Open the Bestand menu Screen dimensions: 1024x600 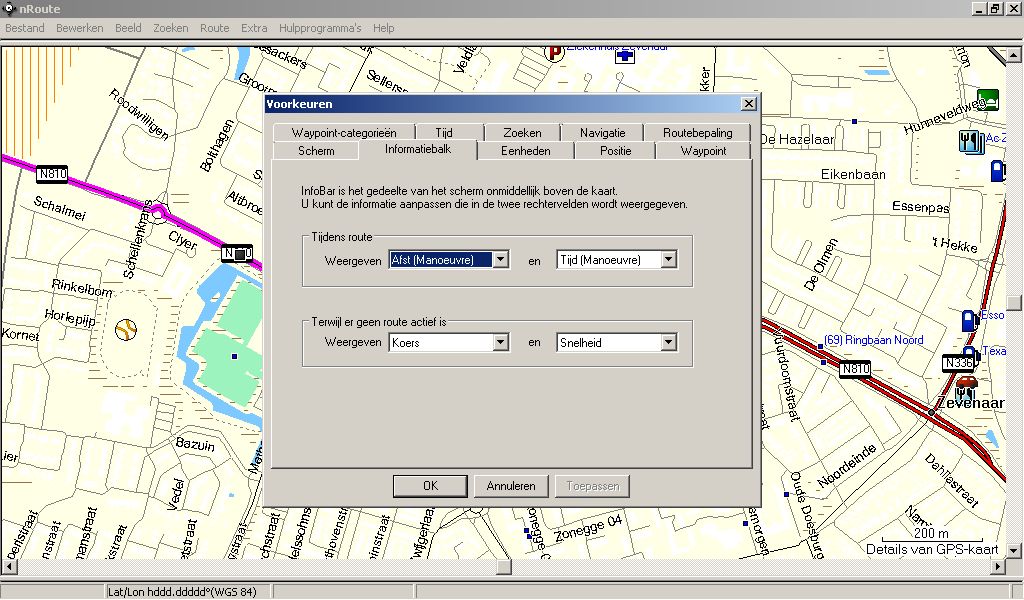(25, 28)
